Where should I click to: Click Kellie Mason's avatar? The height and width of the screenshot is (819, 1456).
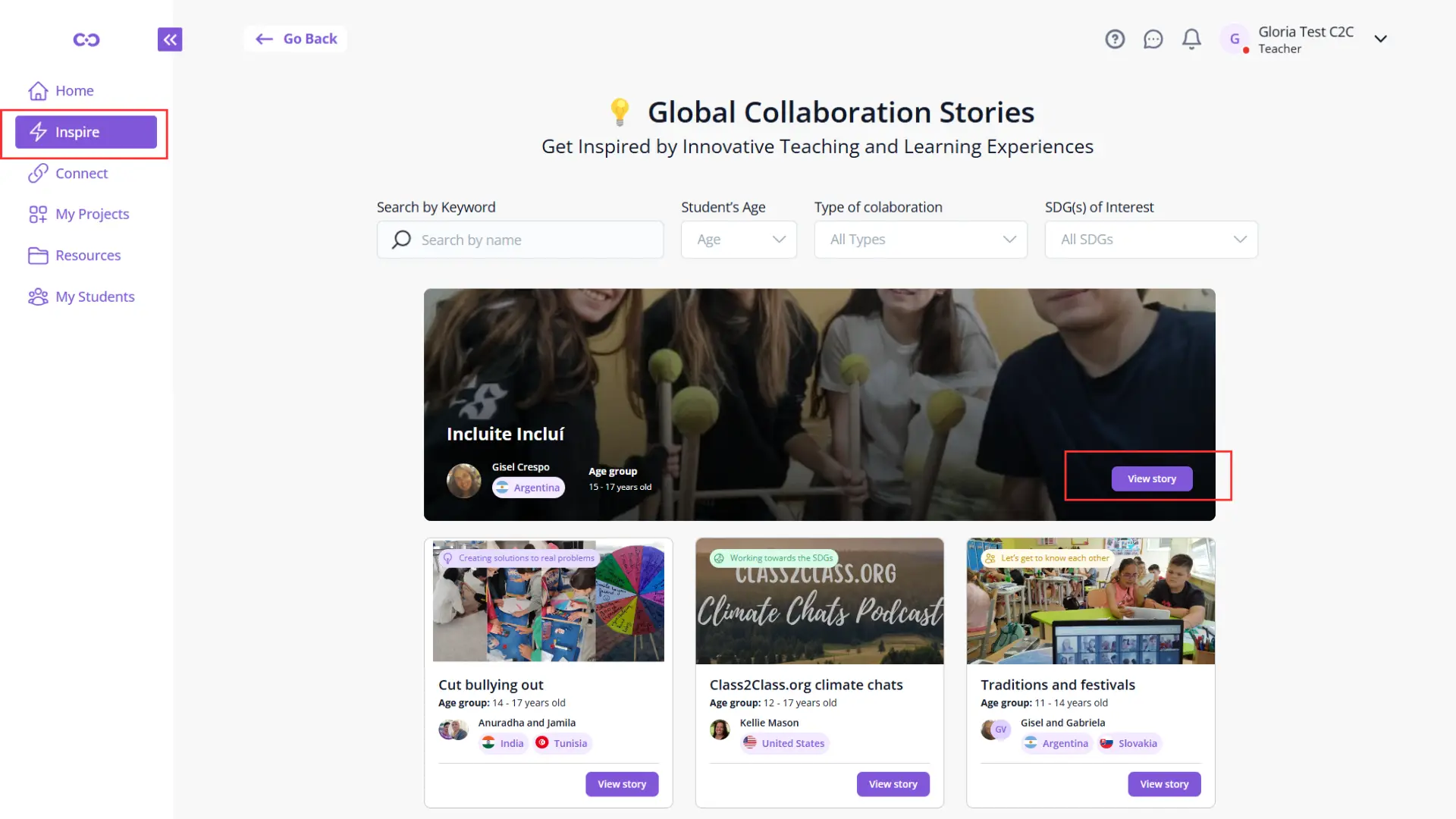(720, 730)
